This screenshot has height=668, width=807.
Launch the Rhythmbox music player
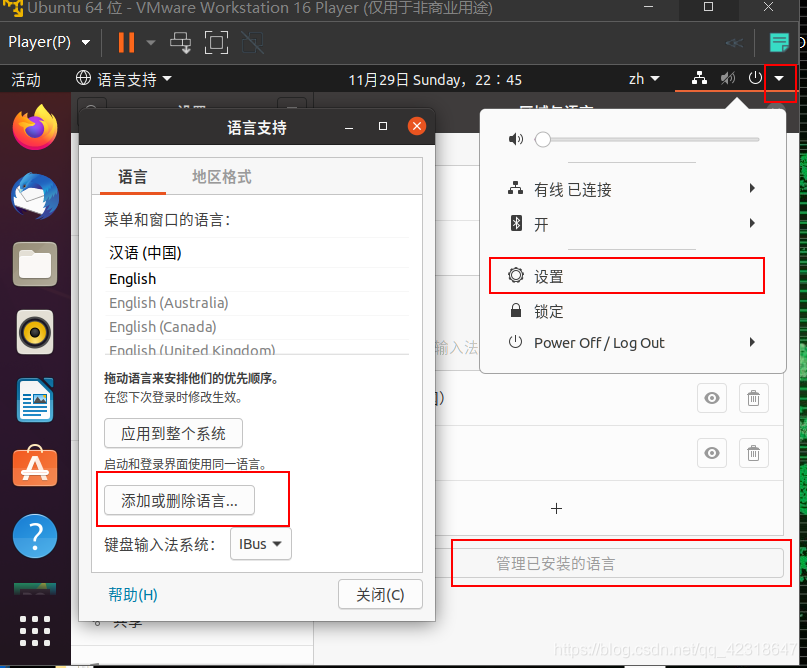(35, 332)
